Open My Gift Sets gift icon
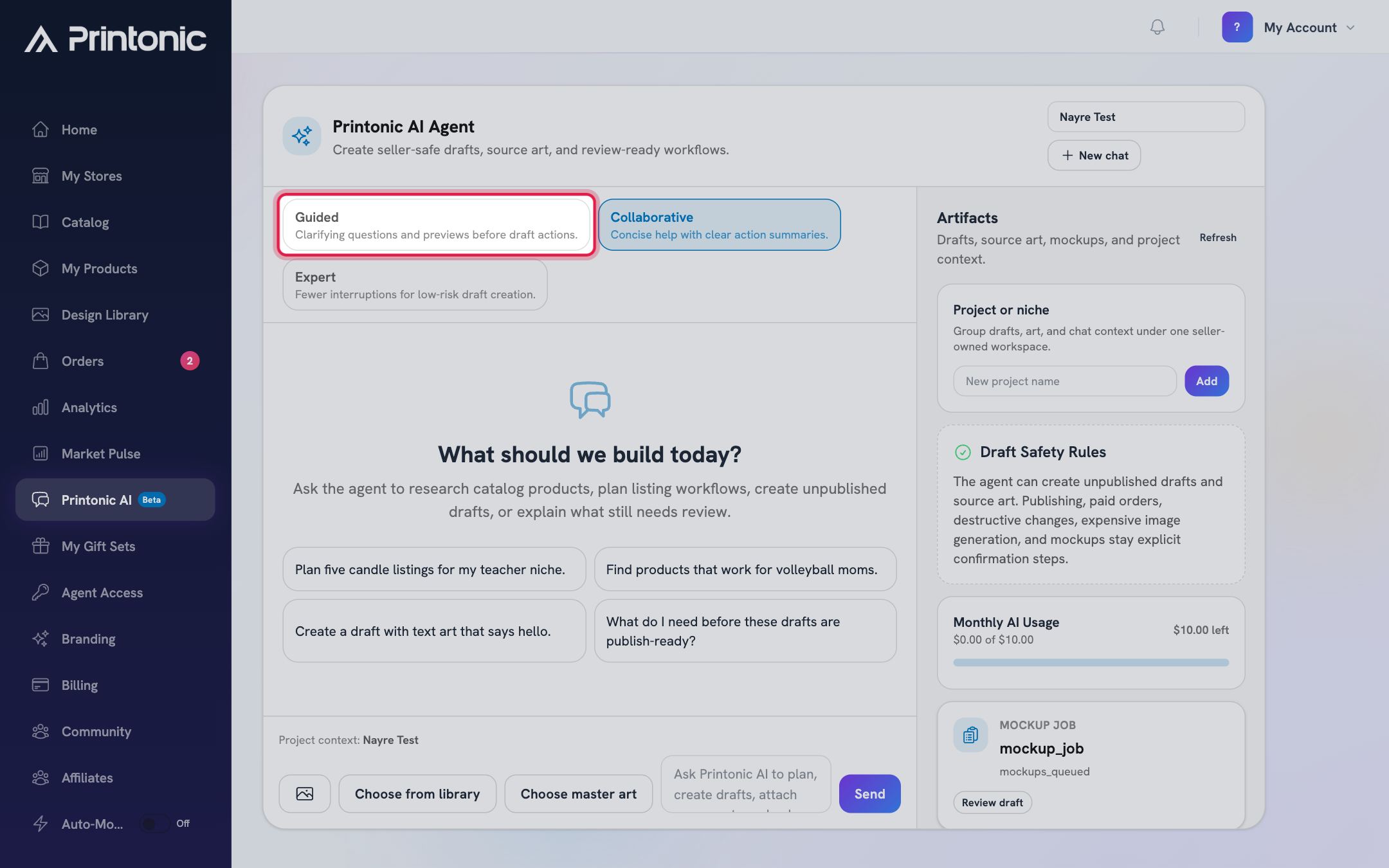1389x868 pixels. point(41,546)
